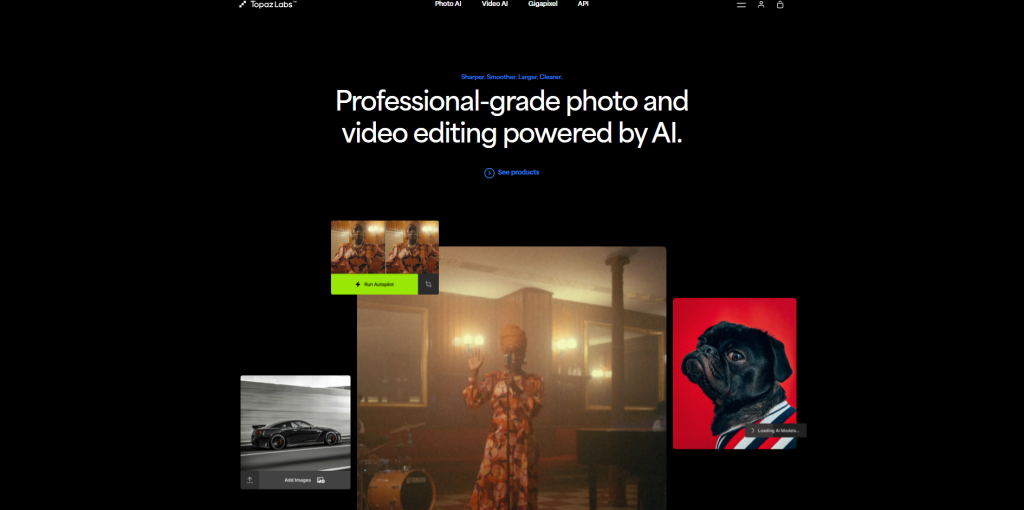Click the spinner in Loading AI Models
Screen dimensions: 1024x510
pyautogui.click(x=752, y=431)
